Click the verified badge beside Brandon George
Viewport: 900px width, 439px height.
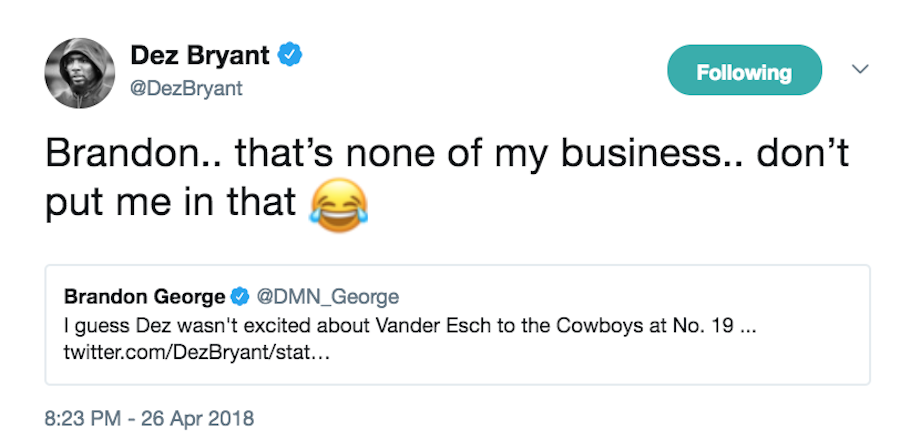pyautogui.click(x=240, y=296)
